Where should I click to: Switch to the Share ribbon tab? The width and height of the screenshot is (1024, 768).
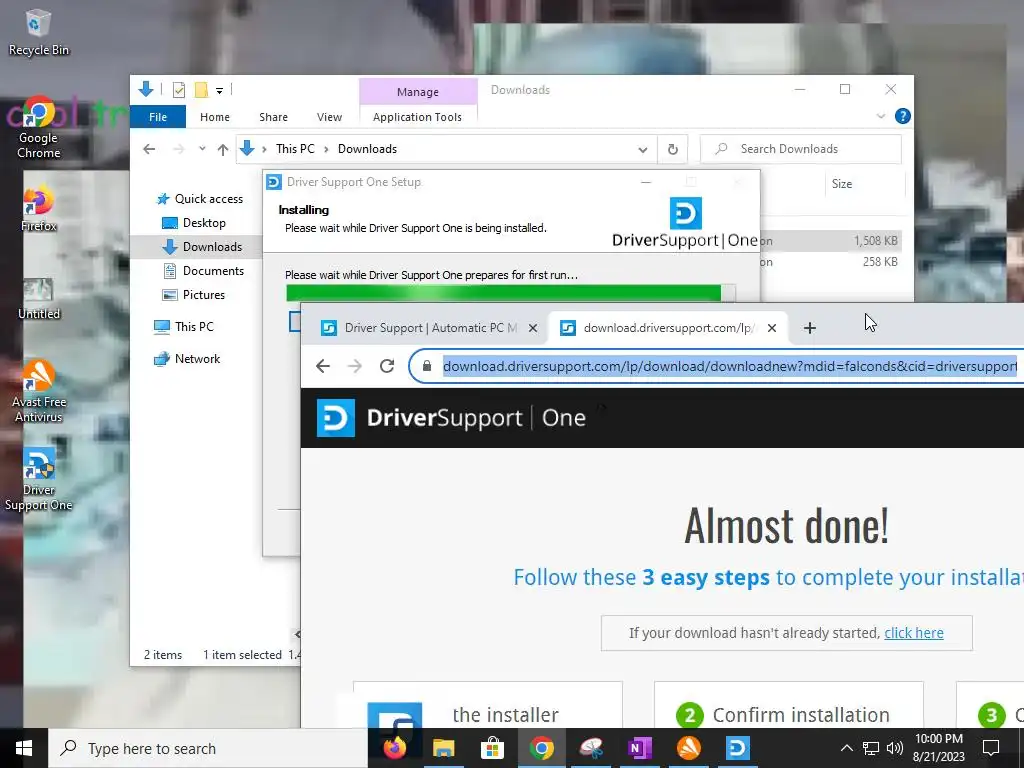coord(273,117)
